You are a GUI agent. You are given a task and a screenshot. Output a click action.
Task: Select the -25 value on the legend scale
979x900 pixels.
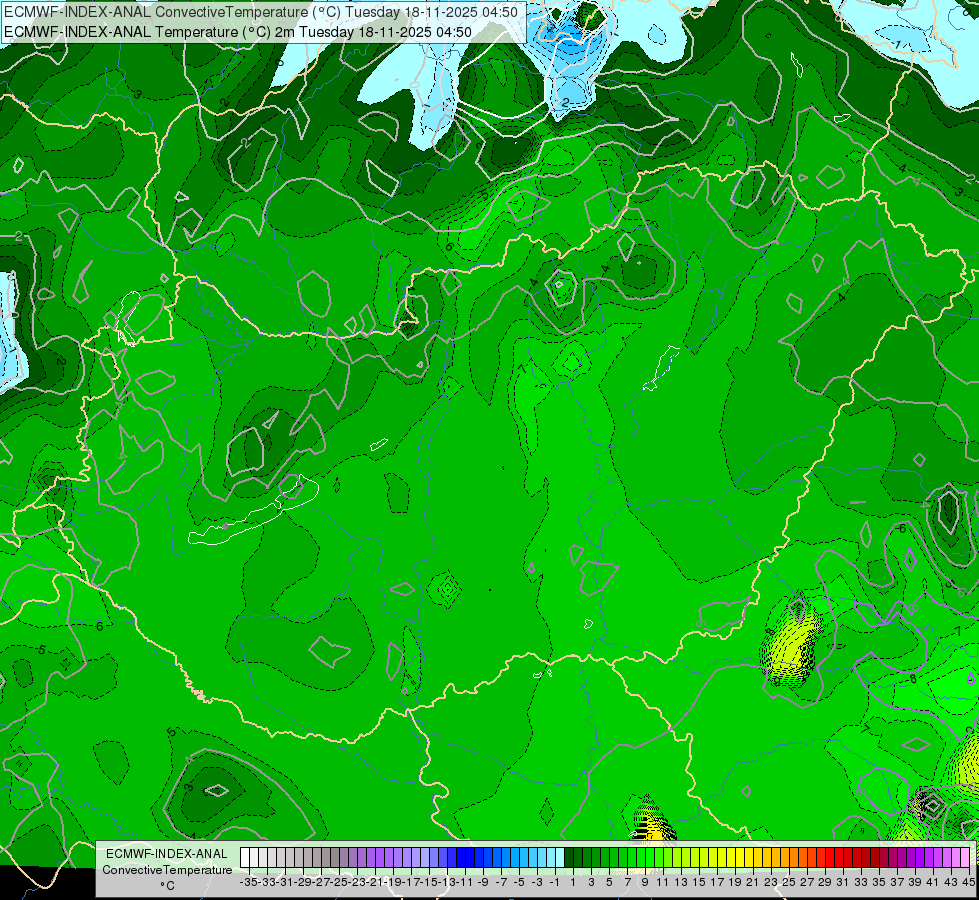338,882
